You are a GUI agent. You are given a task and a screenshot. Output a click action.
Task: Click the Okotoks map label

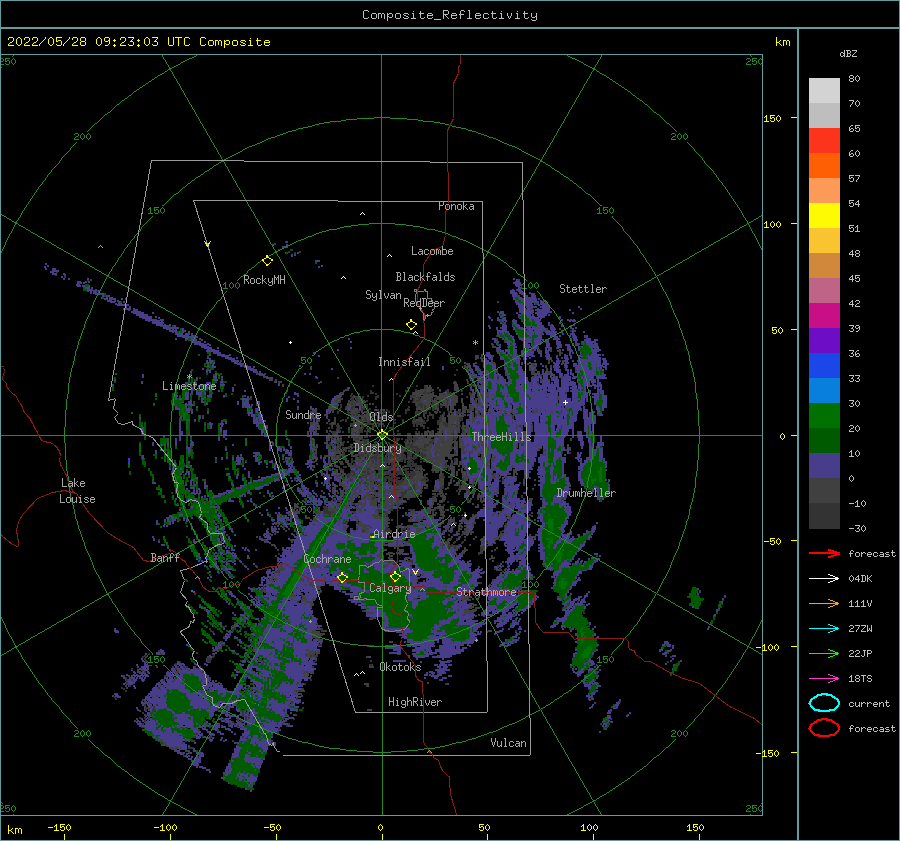click(x=400, y=667)
